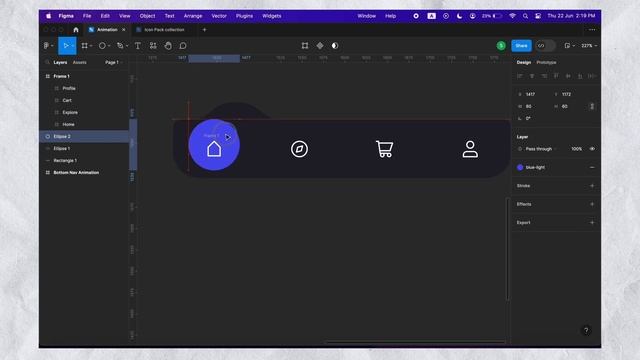Switch to the Assets tab
The image size is (640, 360).
click(80, 62)
